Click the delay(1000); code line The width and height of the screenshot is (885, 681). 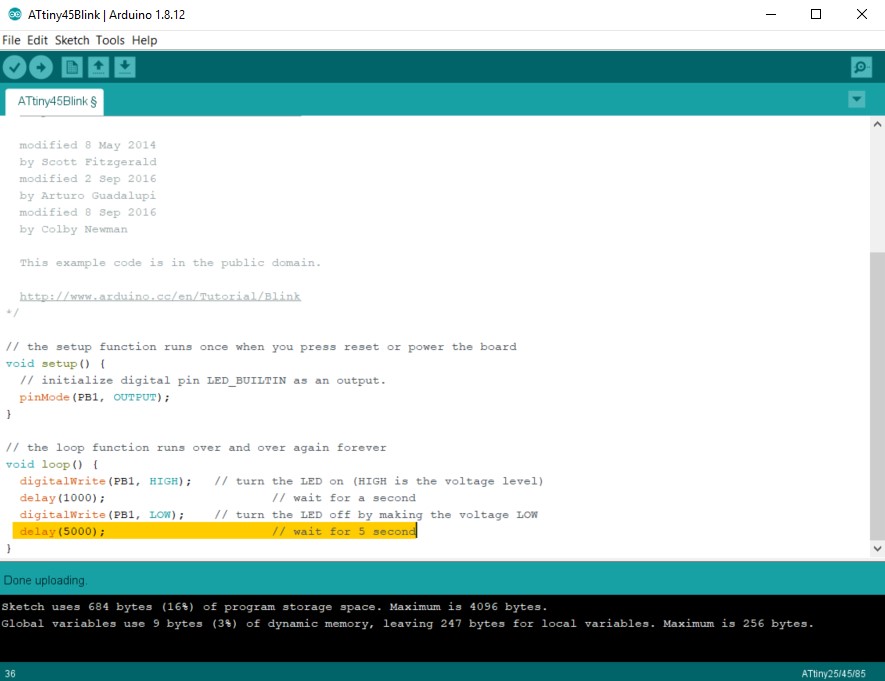click(x=62, y=498)
